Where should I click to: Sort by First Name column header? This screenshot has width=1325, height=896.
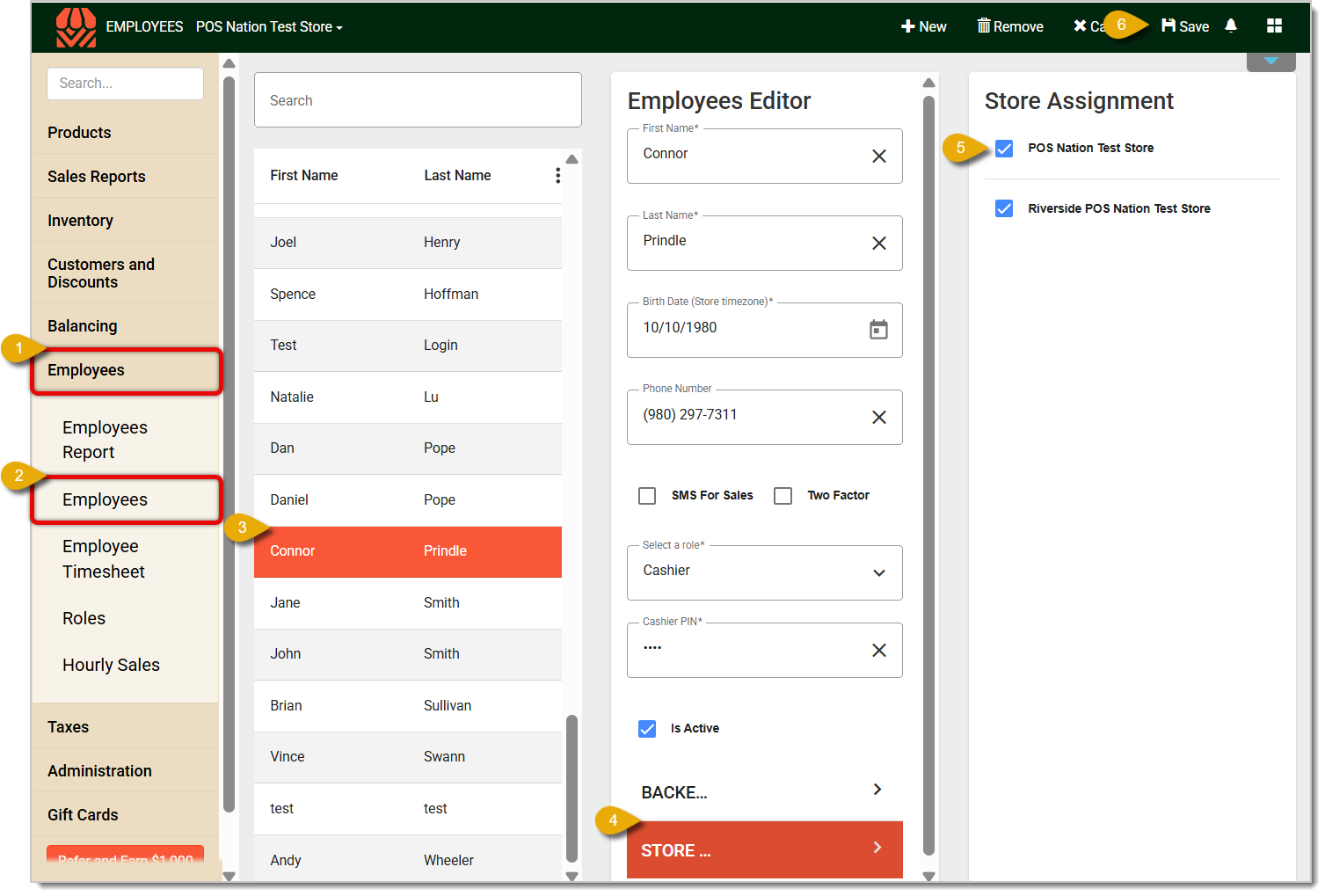pos(303,176)
